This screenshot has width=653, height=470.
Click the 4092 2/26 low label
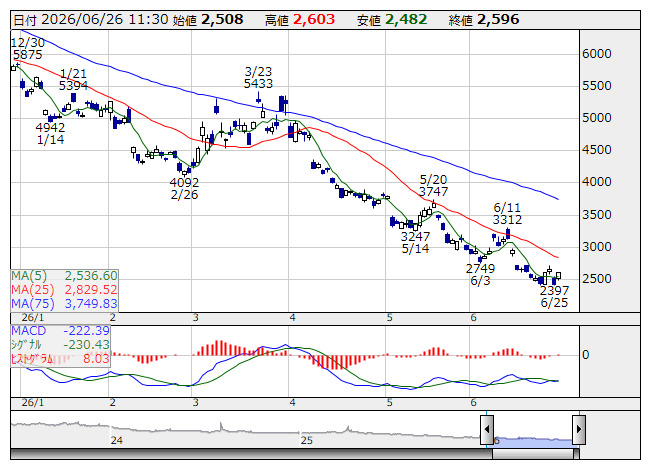(x=184, y=189)
